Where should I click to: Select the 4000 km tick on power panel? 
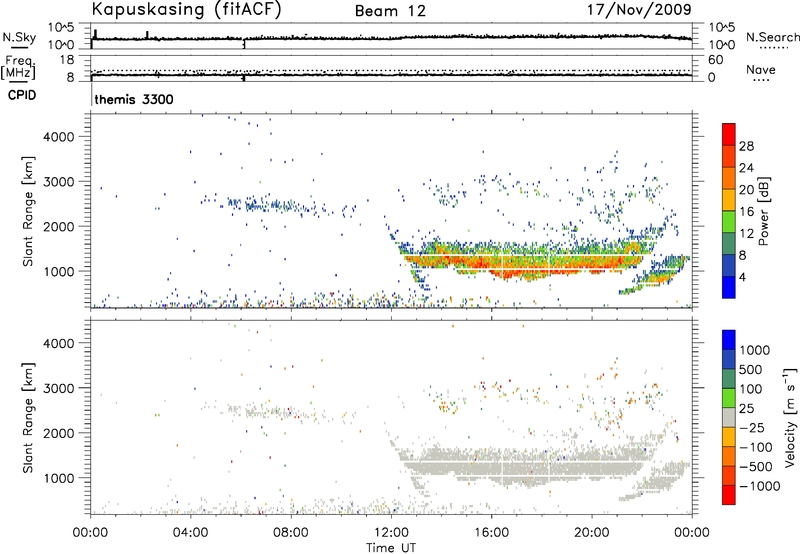[x=58, y=137]
